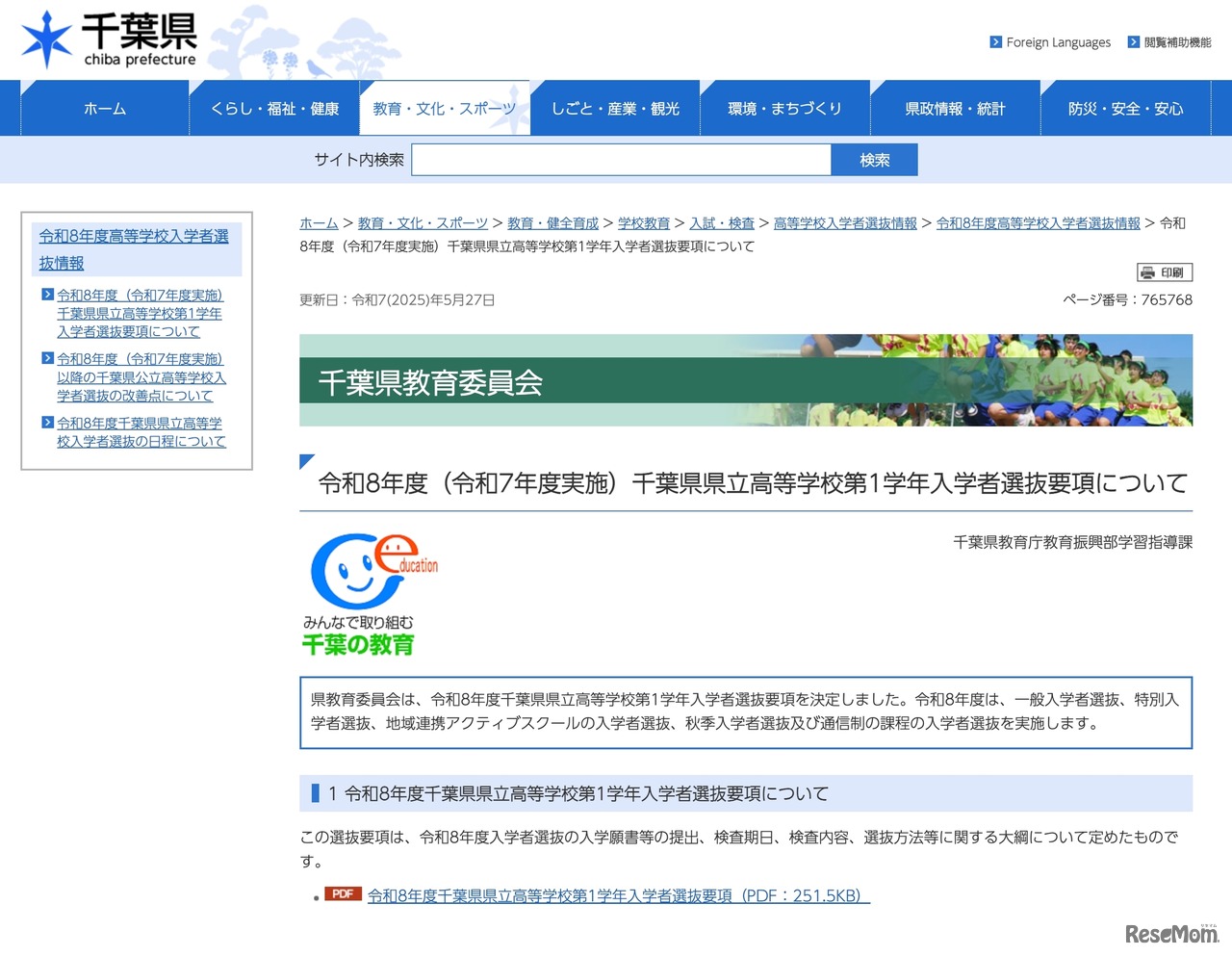Open the 環境・まちづくり navigation menu
Image resolution: width=1232 pixels, height=956 pixels.
(785, 108)
